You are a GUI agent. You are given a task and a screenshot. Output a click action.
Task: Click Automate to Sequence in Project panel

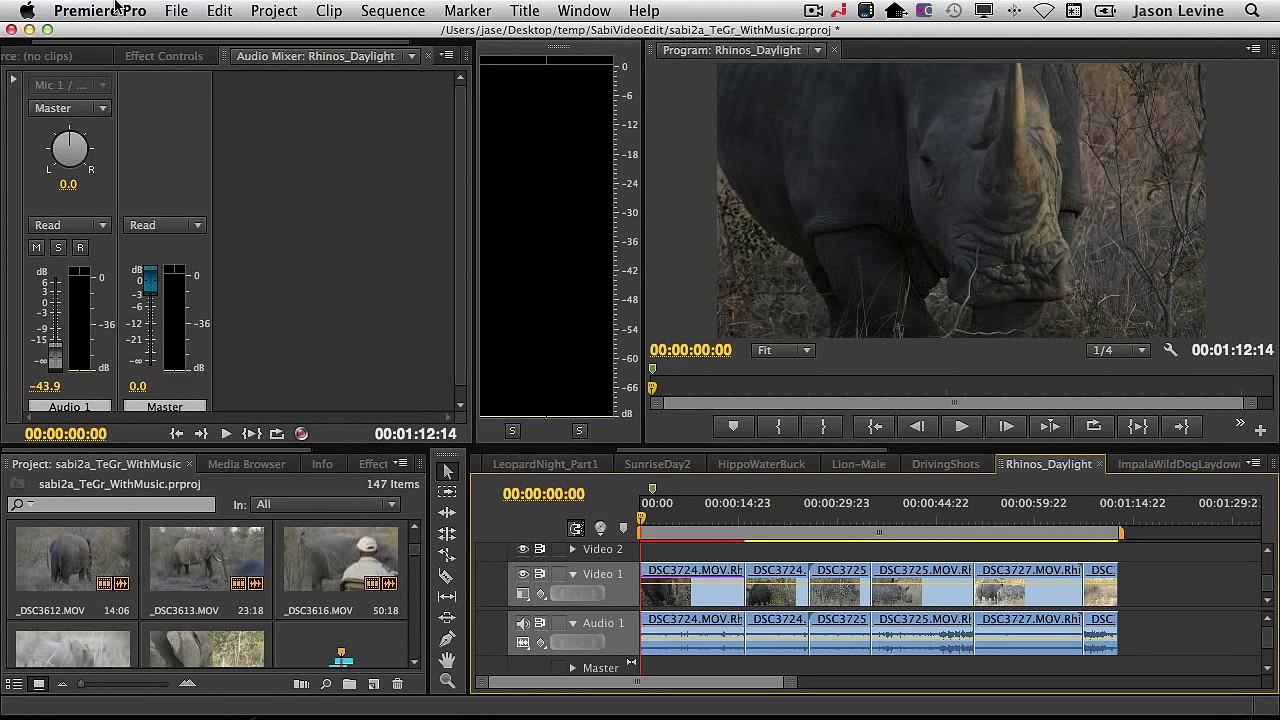[301, 684]
